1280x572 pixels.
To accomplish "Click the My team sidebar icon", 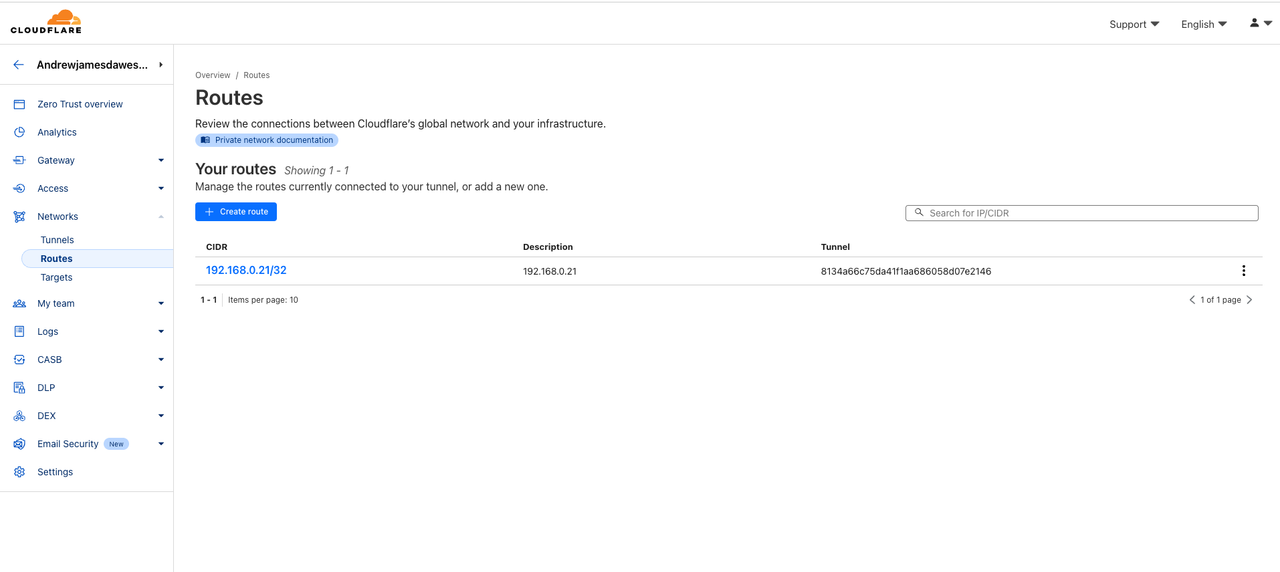I will click(x=19, y=304).
